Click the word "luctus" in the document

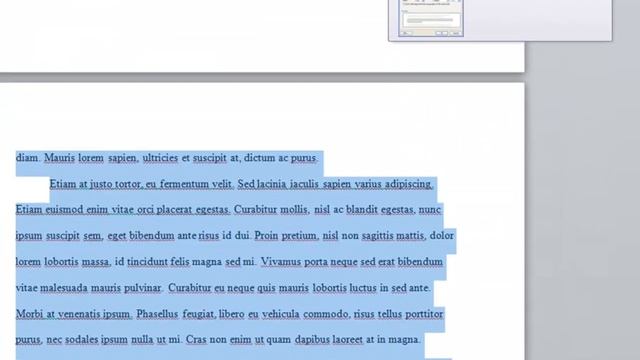click(x=363, y=288)
